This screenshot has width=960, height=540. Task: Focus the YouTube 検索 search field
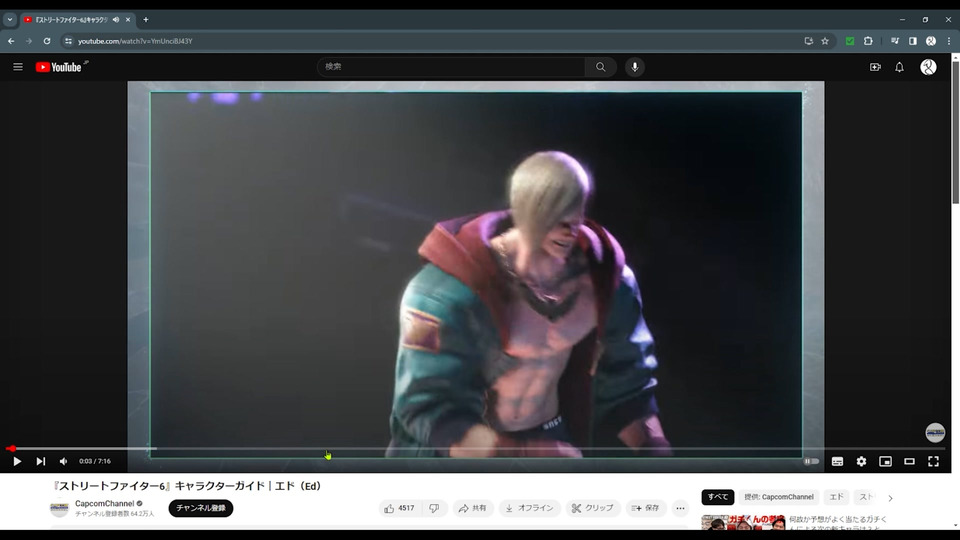(x=451, y=67)
